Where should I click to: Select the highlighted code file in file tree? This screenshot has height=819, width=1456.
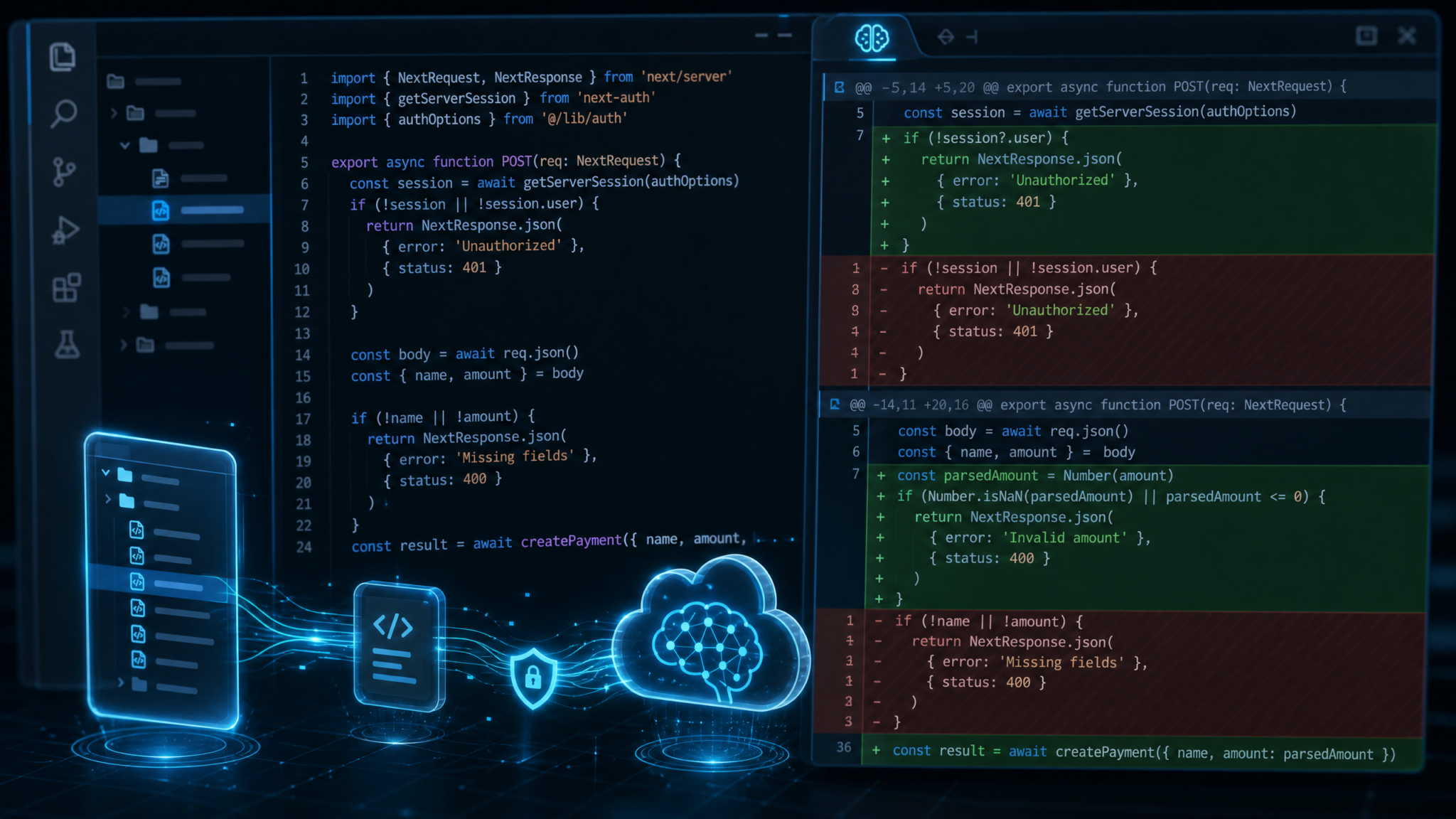pos(185,210)
